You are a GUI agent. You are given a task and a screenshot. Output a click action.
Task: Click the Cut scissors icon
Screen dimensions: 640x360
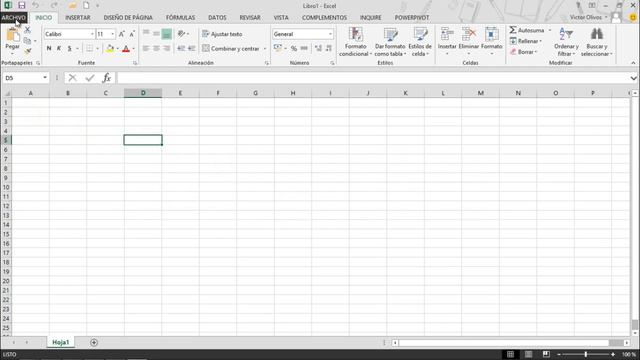27,30
